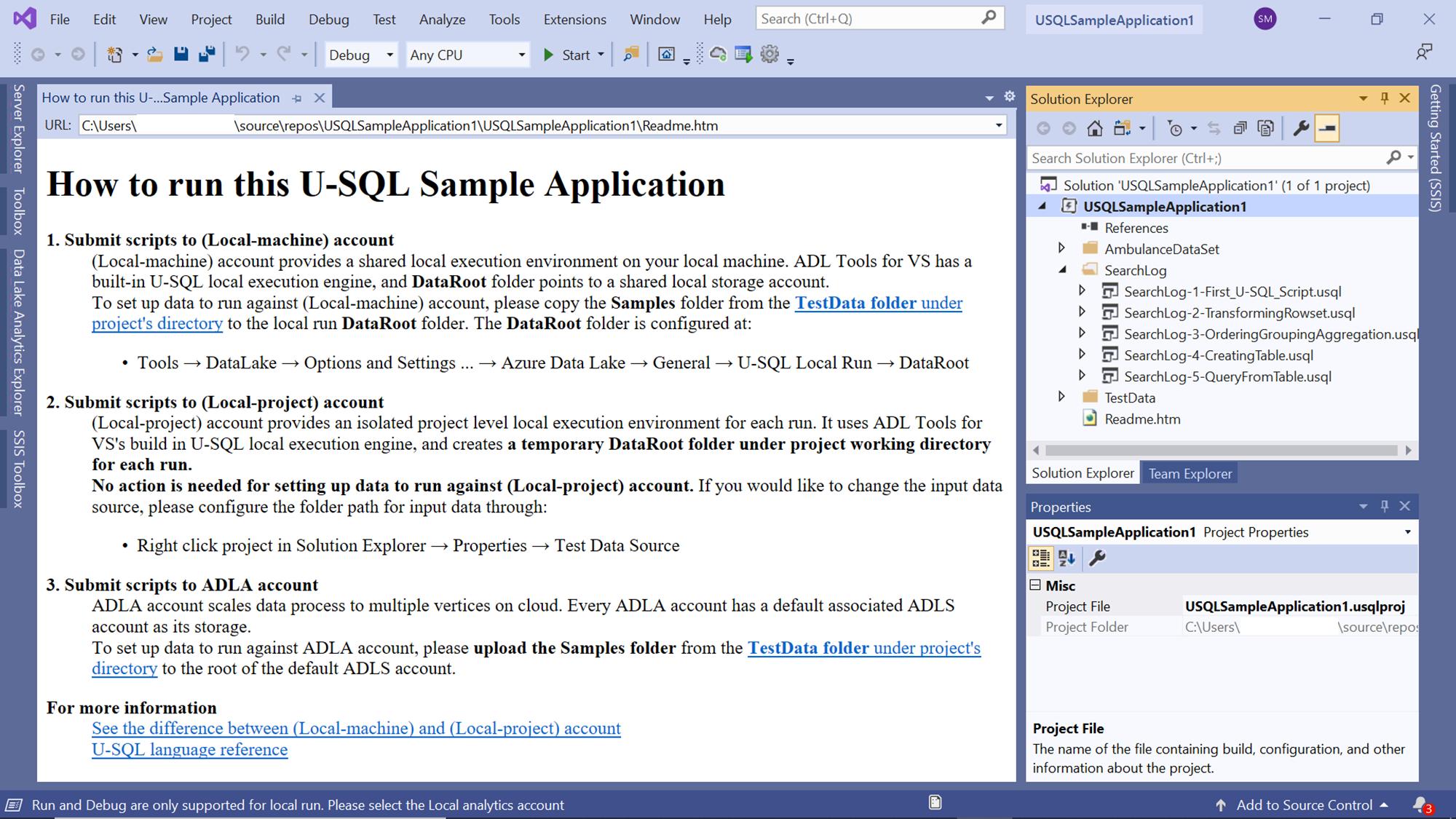Open the Extensions menu
Viewport: 1456px width, 819px height.
[574, 20]
